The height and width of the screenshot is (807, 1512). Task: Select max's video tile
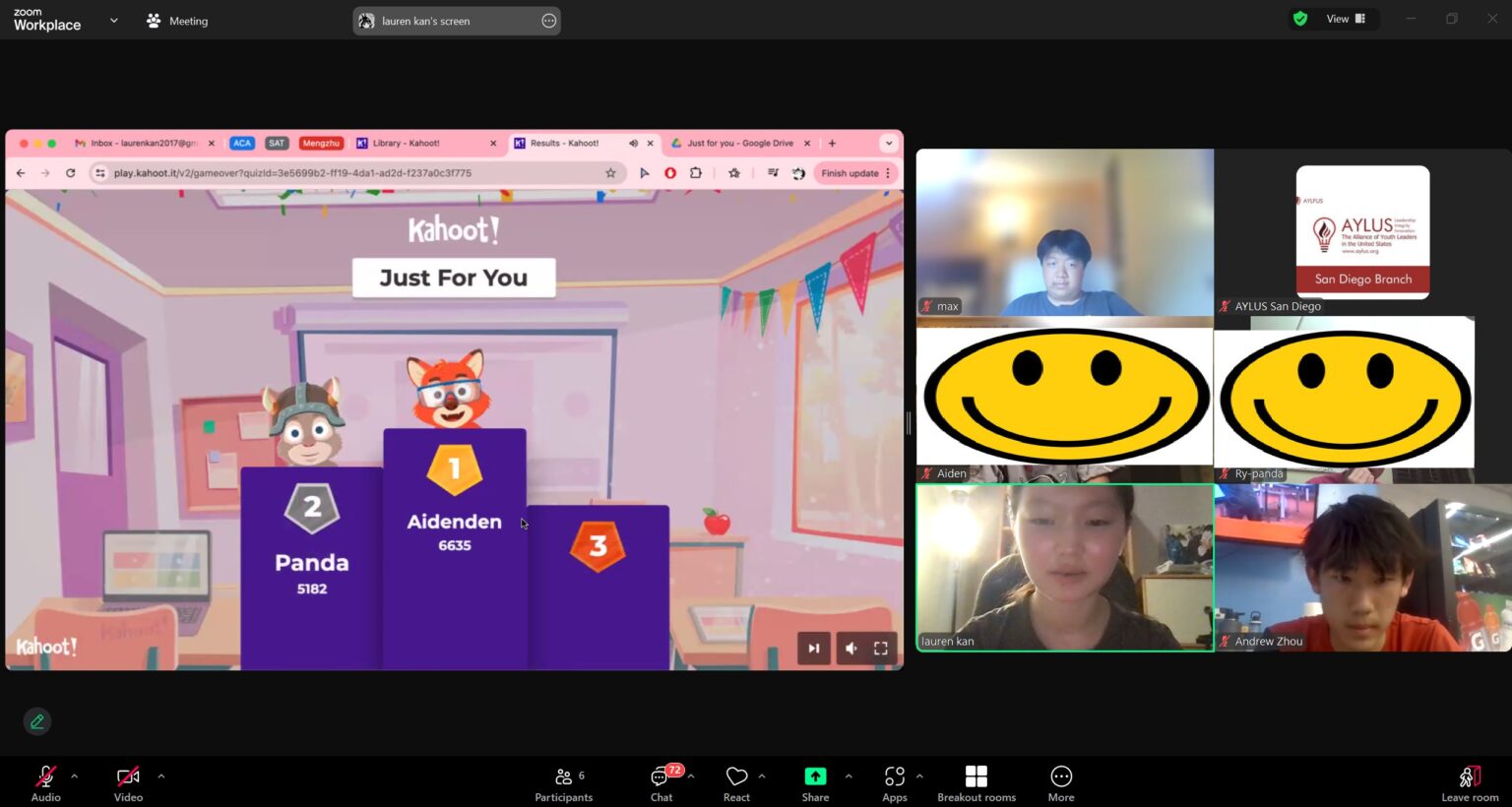pos(1065,233)
